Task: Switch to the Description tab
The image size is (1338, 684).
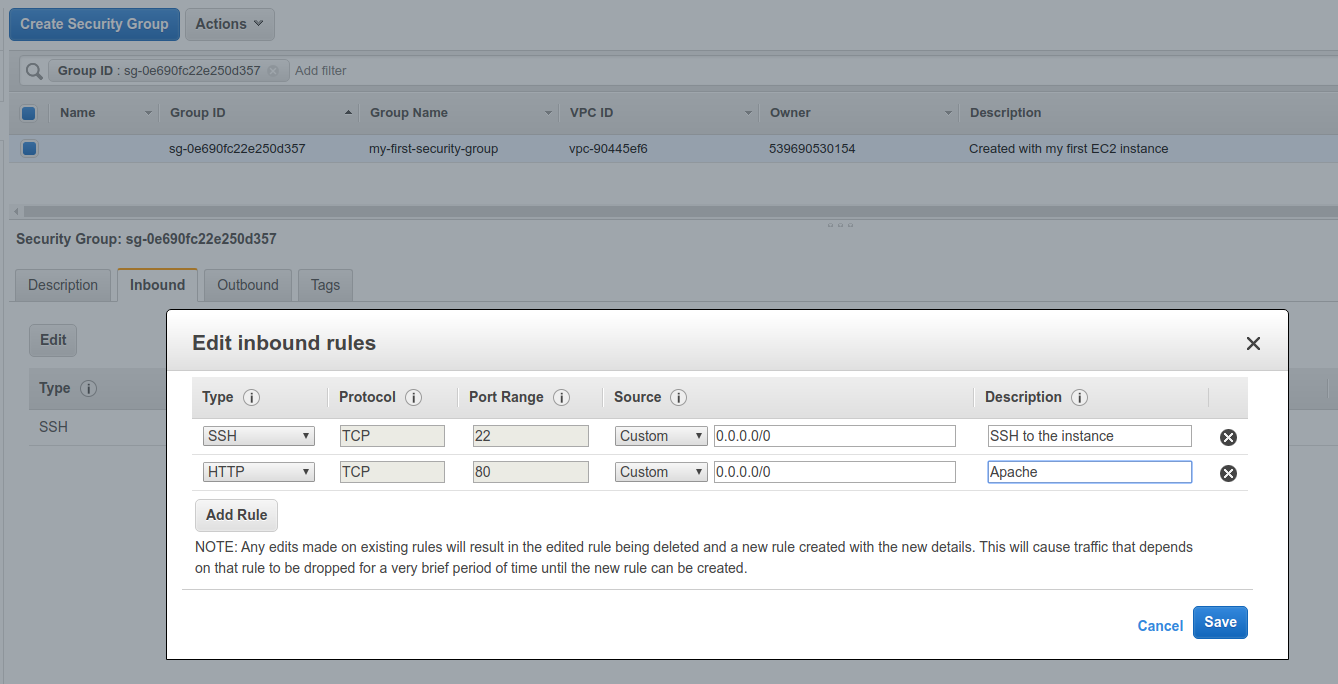Action: click(x=63, y=285)
